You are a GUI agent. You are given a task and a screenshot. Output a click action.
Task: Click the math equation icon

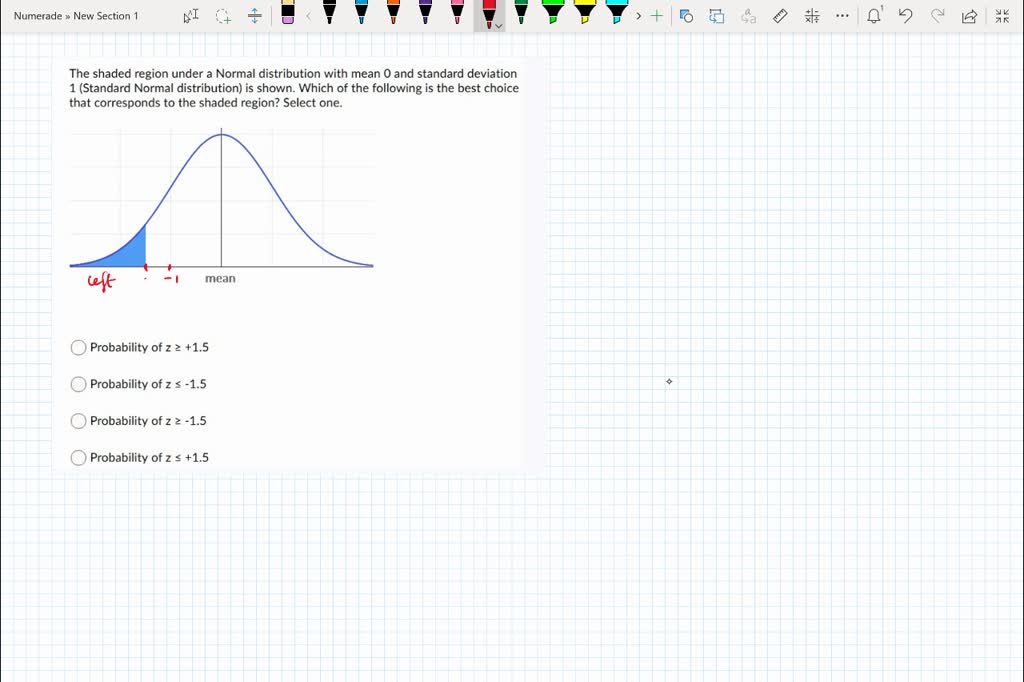coord(812,16)
